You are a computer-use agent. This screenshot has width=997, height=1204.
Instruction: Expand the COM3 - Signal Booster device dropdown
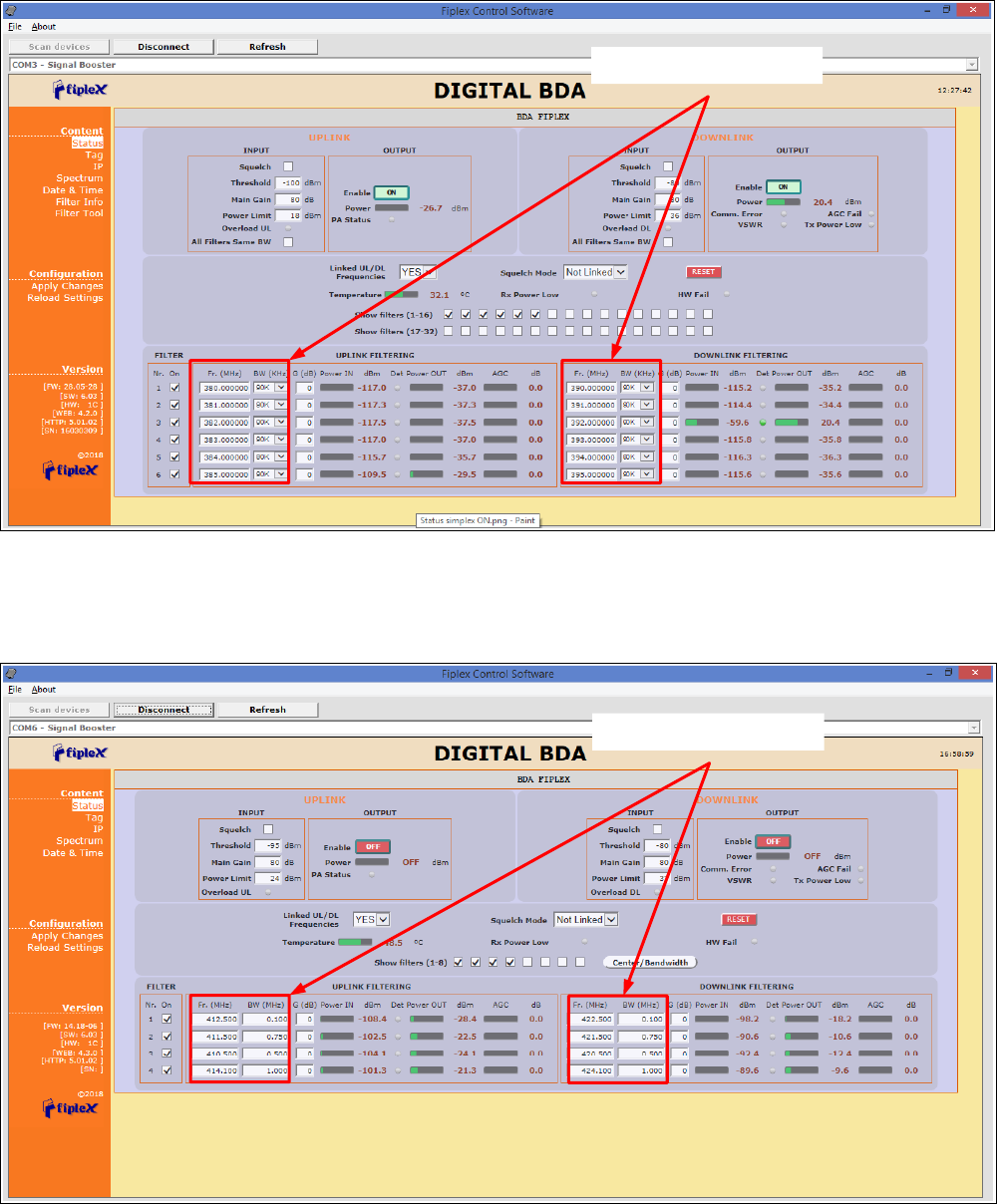click(972, 65)
